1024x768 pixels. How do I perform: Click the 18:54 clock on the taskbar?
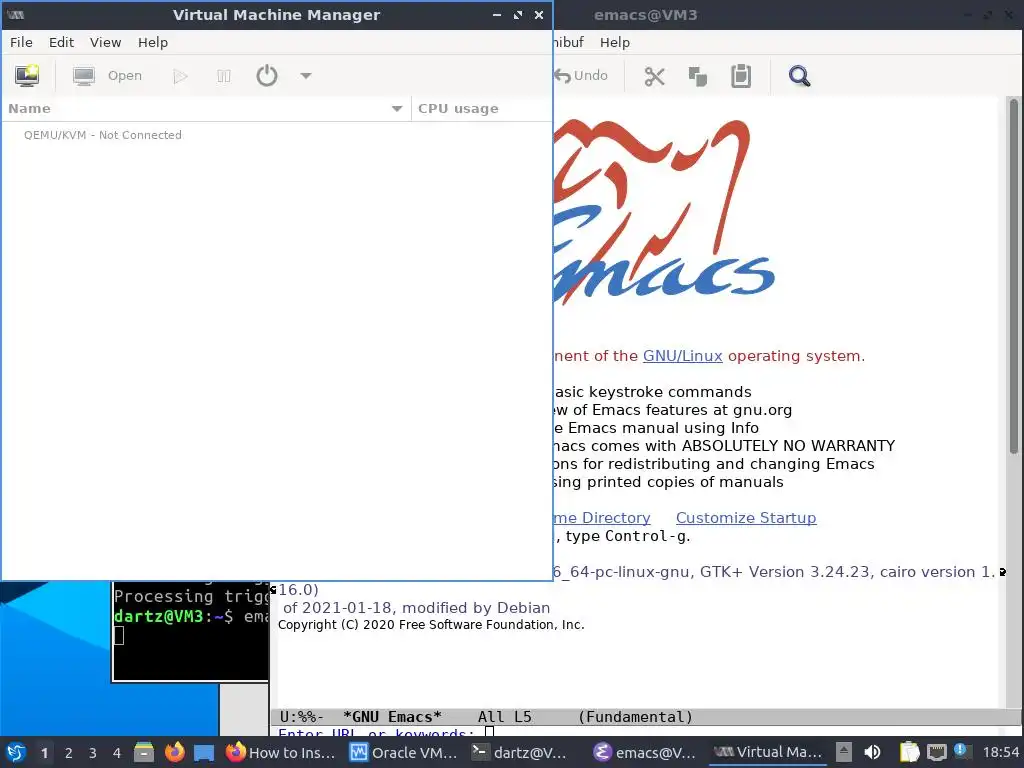[x=1001, y=753]
